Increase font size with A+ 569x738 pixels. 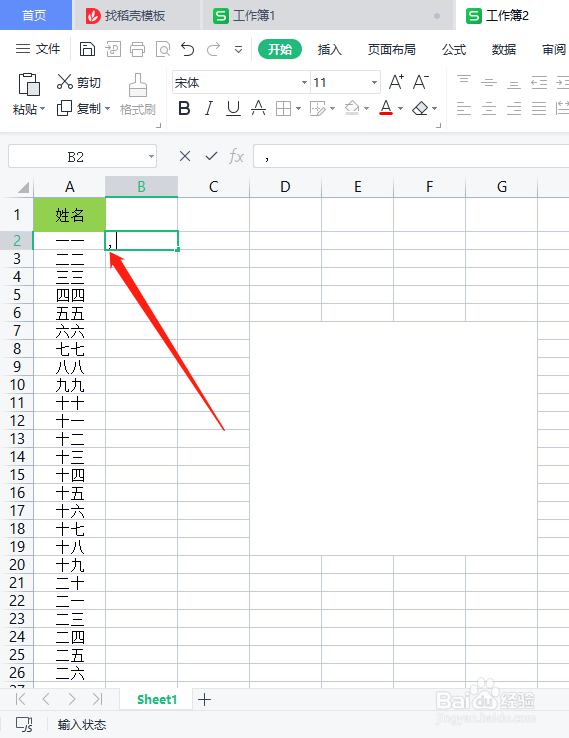point(396,82)
